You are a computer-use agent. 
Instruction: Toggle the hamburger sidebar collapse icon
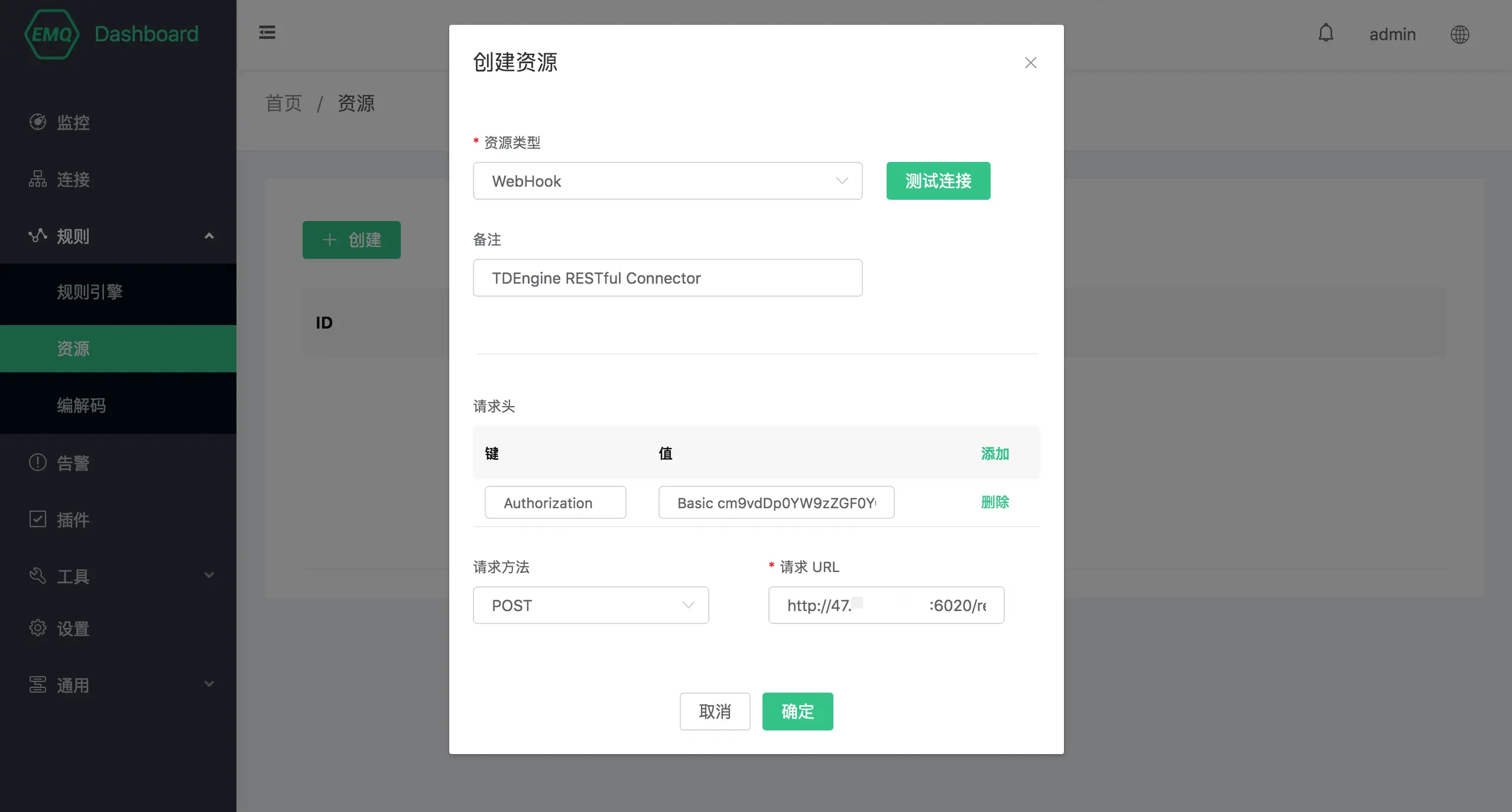pyautogui.click(x=267, y=33)
